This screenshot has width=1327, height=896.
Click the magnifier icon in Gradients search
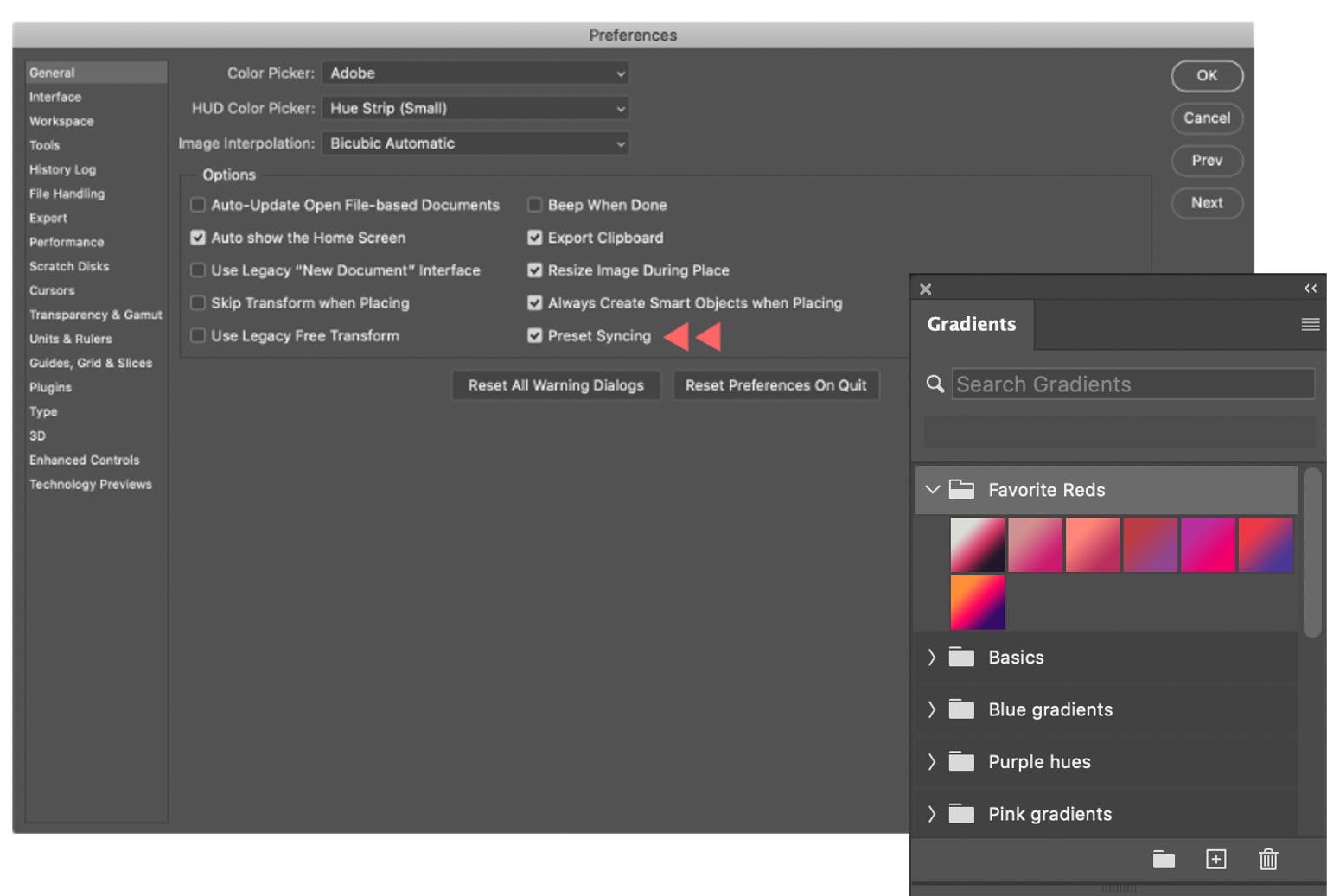[935, 384]
